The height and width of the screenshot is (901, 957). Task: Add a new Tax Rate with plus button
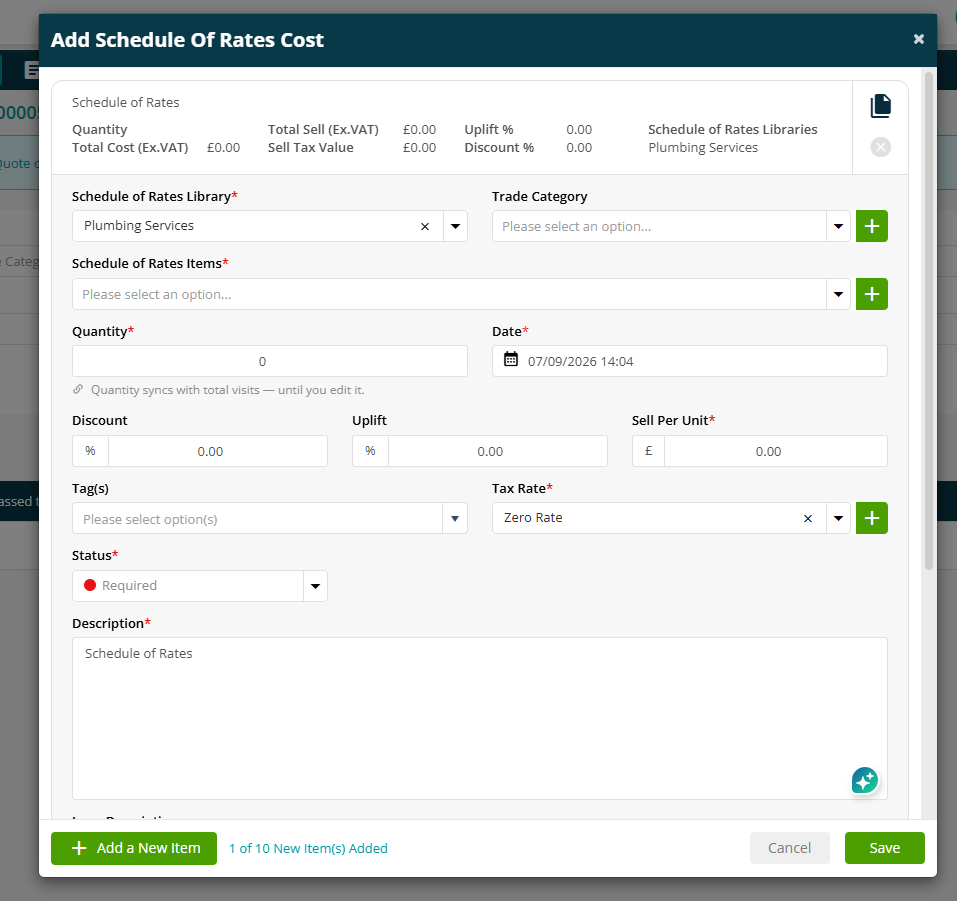point(872,518)
